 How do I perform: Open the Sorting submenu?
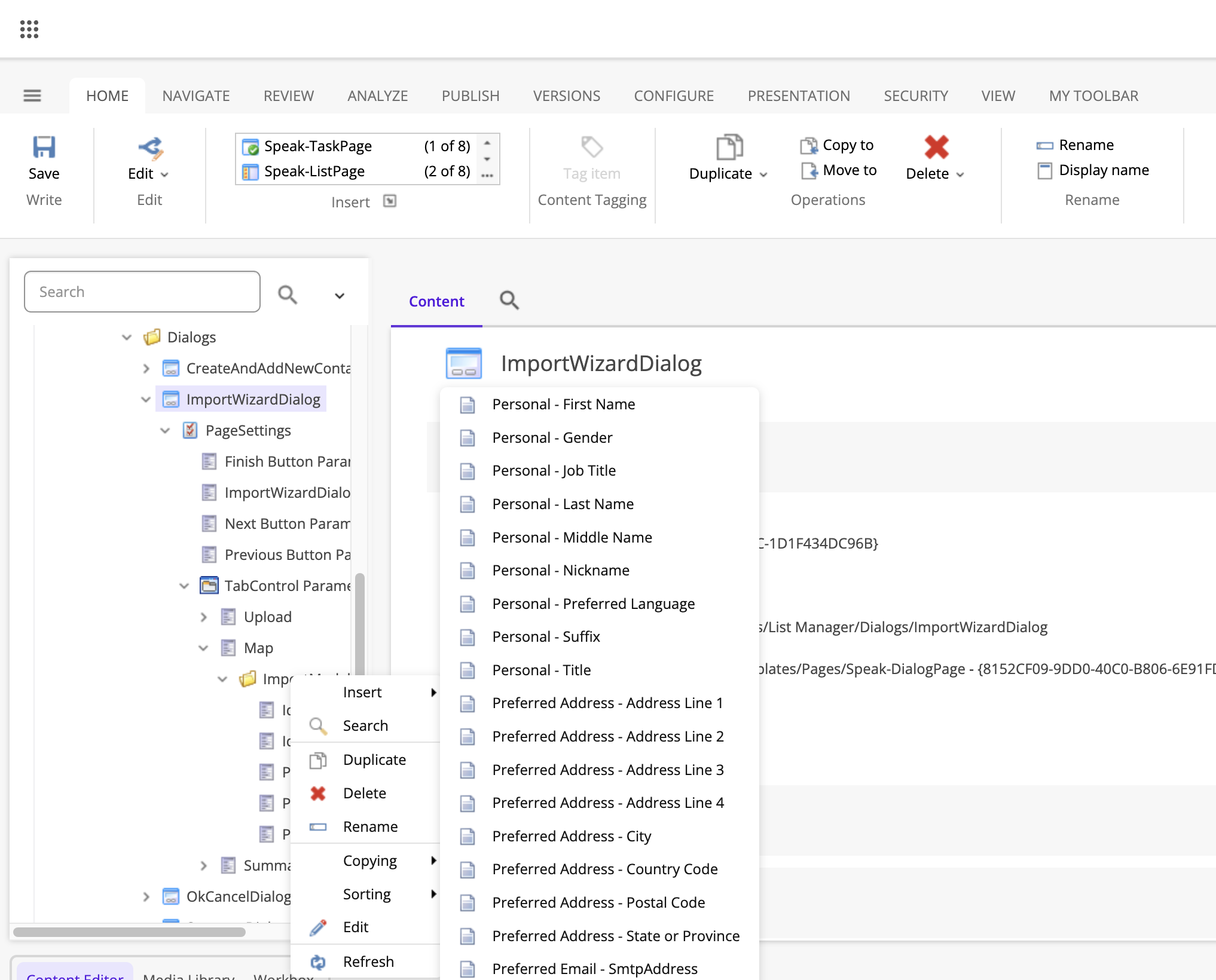[365, 894]
